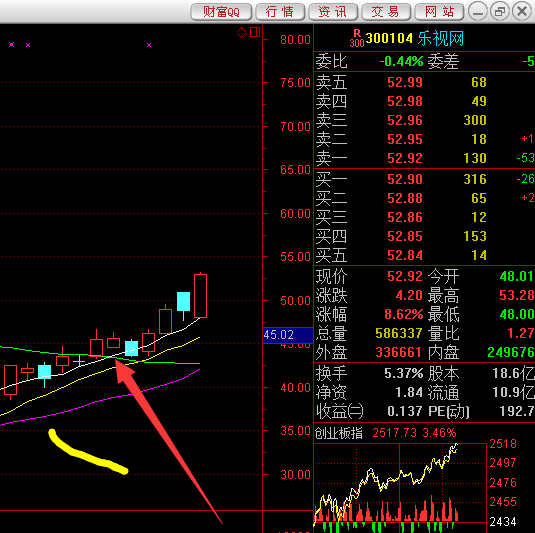This screenshot has width=535, height=533.
Task: Click the third magenta x marker
Action: click(x=149, y=45)
